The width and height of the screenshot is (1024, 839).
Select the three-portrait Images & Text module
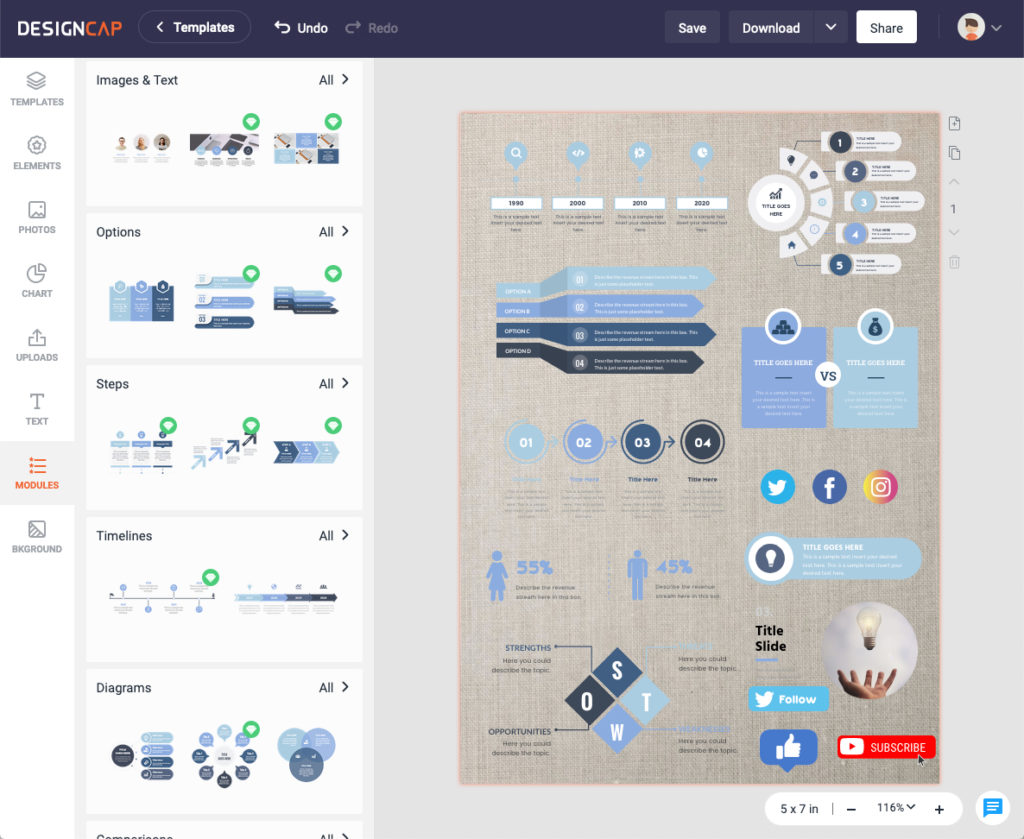142,149
